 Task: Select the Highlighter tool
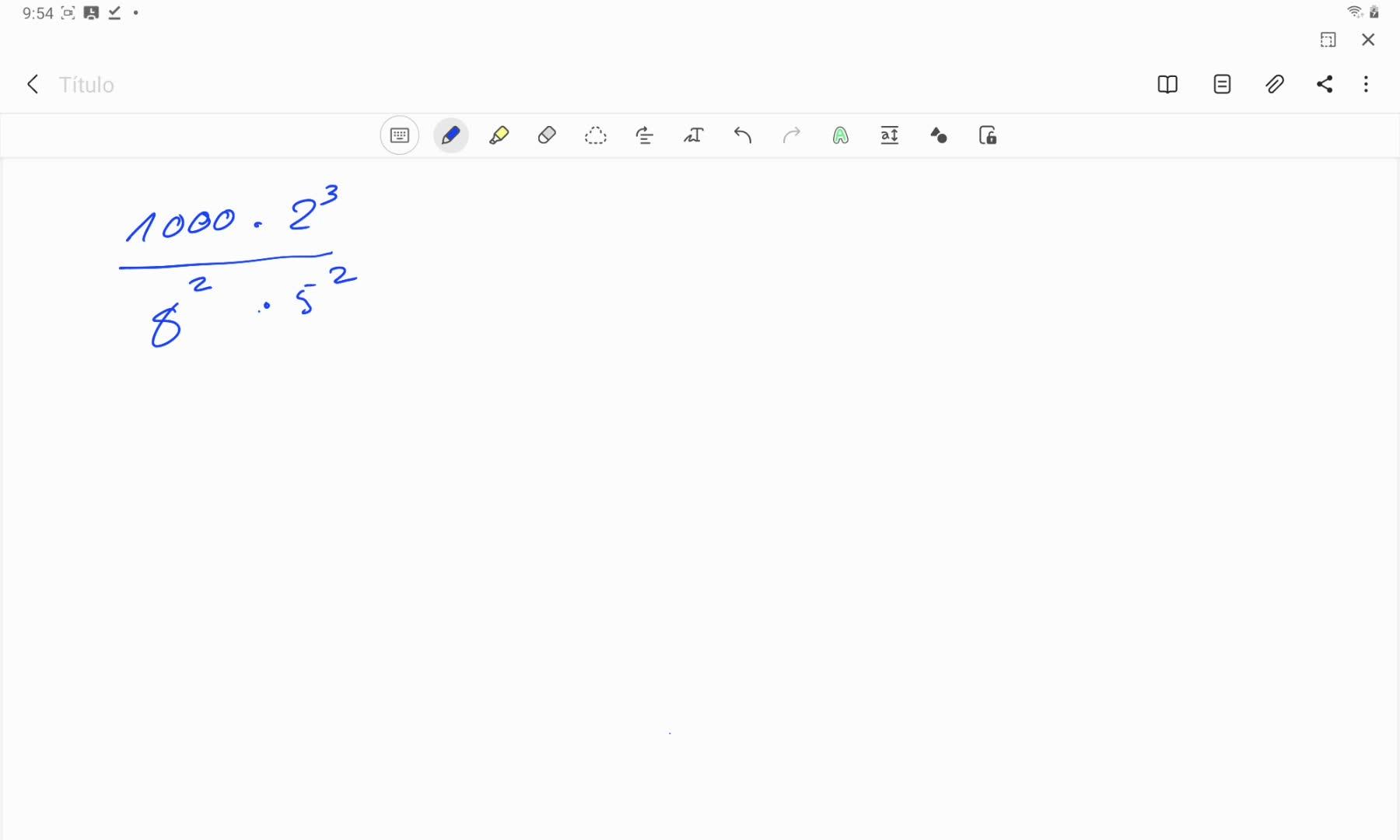[499, 135]
